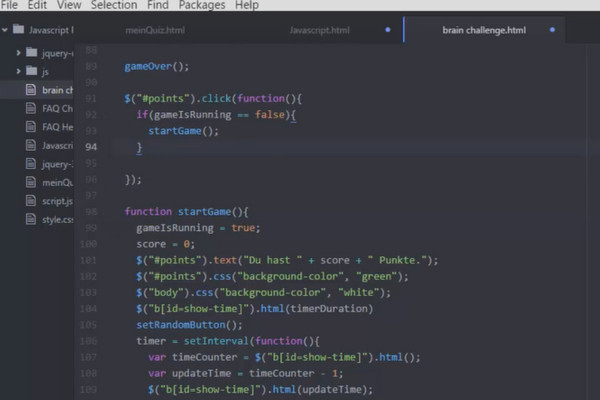Open the Help menu
This screenshot has height=400, width=600.
tap(247, 5)
